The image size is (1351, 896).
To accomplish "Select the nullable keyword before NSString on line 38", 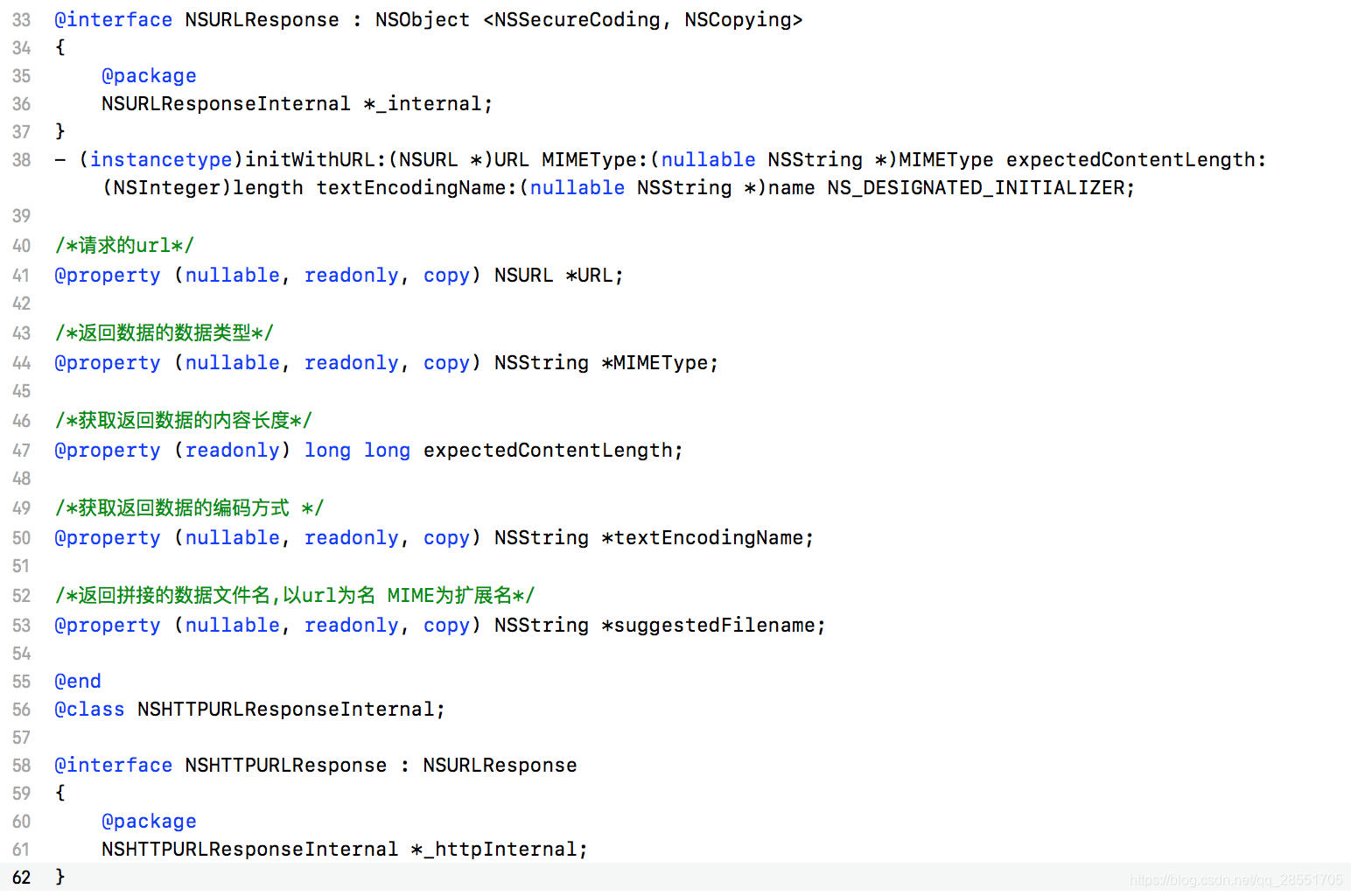I will click(707, 159).
